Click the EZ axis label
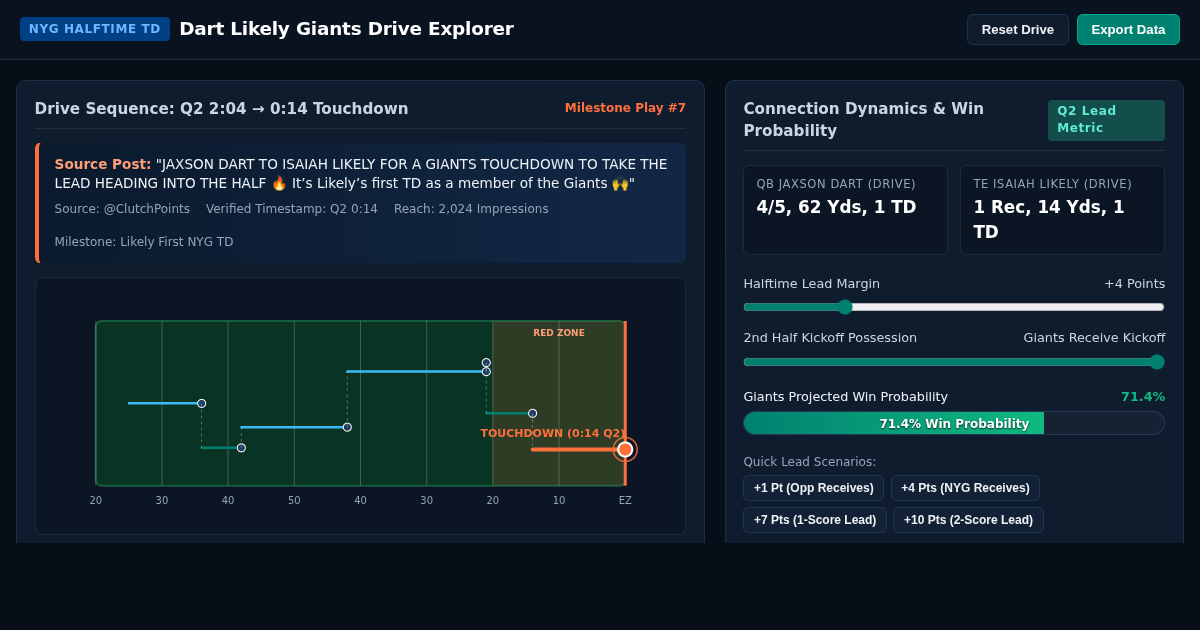The height and width of the screenshot is (630, 1200). (x=625, y=501)
